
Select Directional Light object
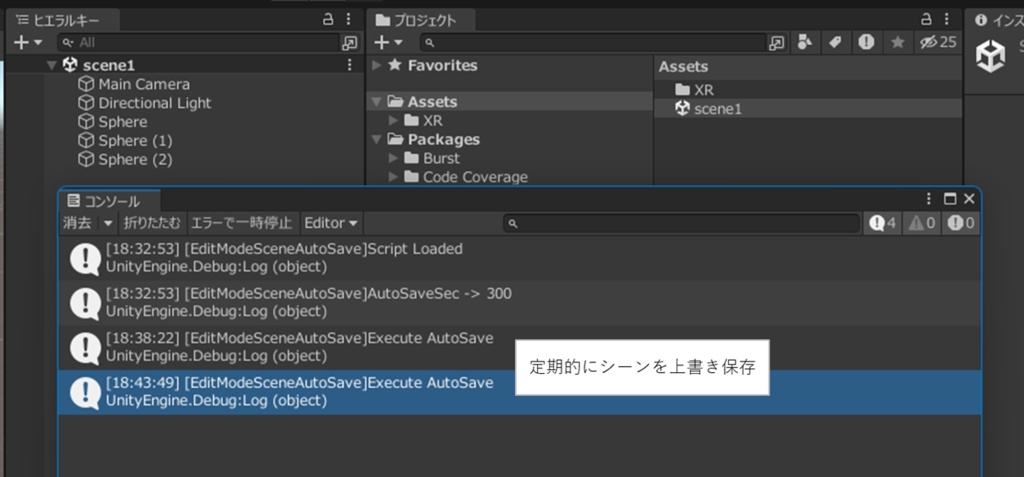pyautogui.click(x=155, y=103)
